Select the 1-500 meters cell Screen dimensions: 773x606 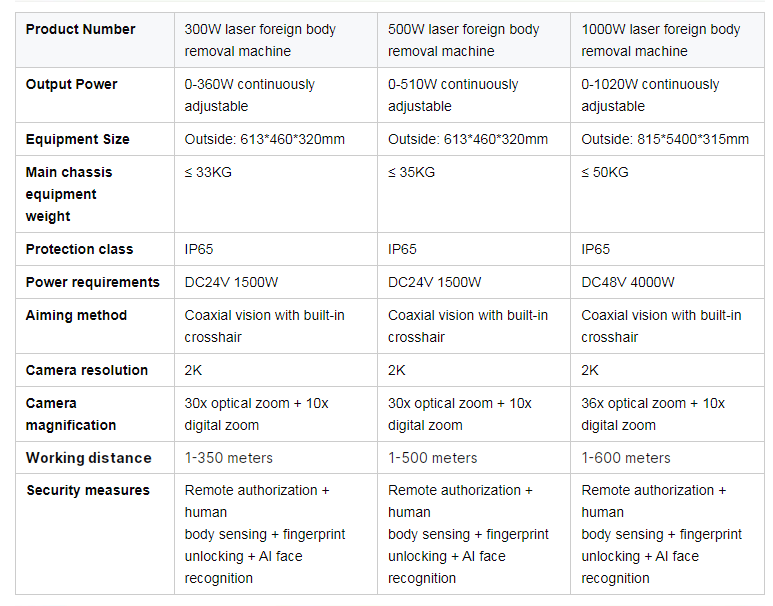click(x=474, y=458)
